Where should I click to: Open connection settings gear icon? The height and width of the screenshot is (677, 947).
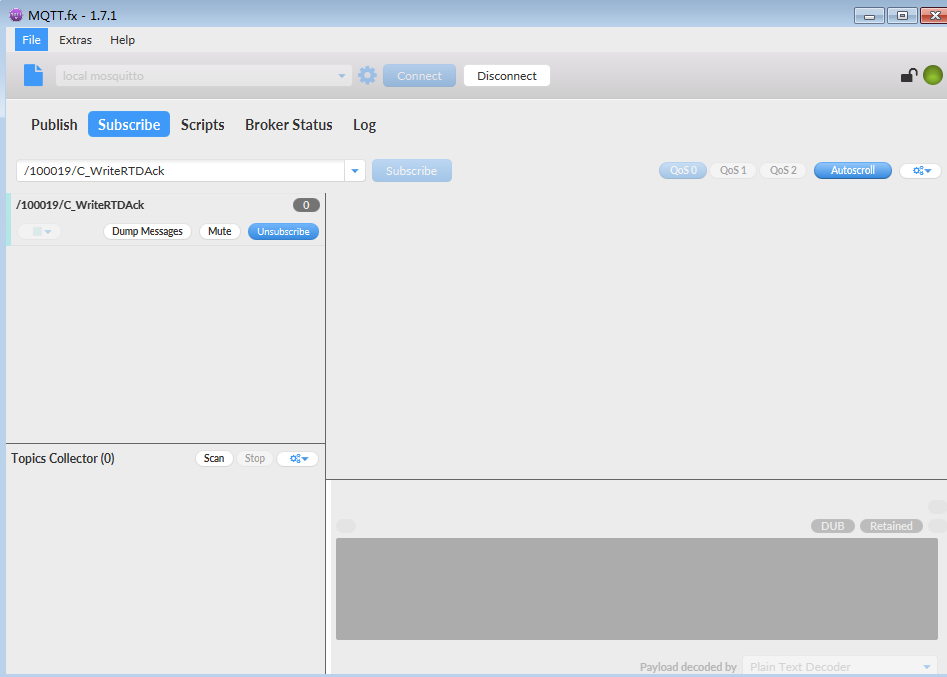point(367,75)
